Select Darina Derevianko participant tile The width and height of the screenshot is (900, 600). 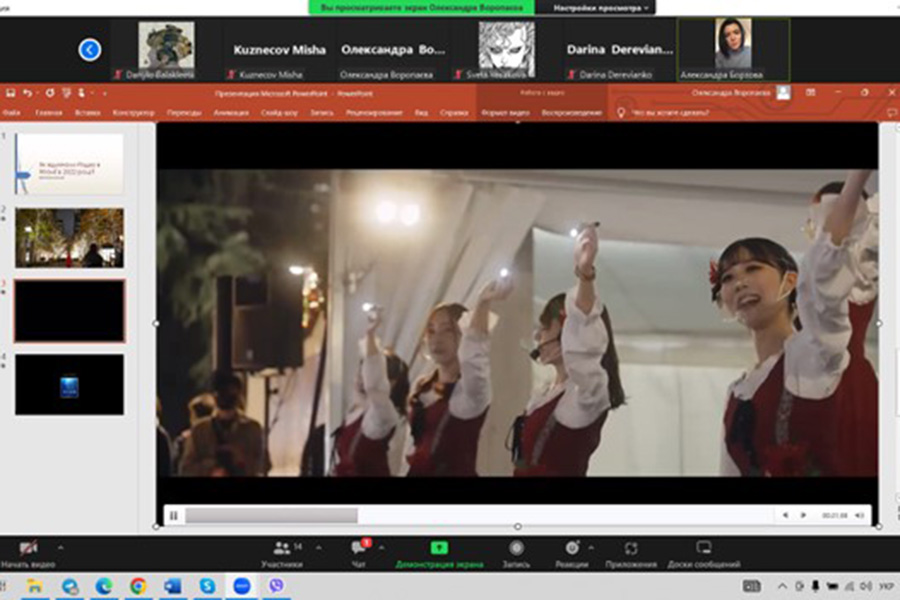click(x=619, y=50)
